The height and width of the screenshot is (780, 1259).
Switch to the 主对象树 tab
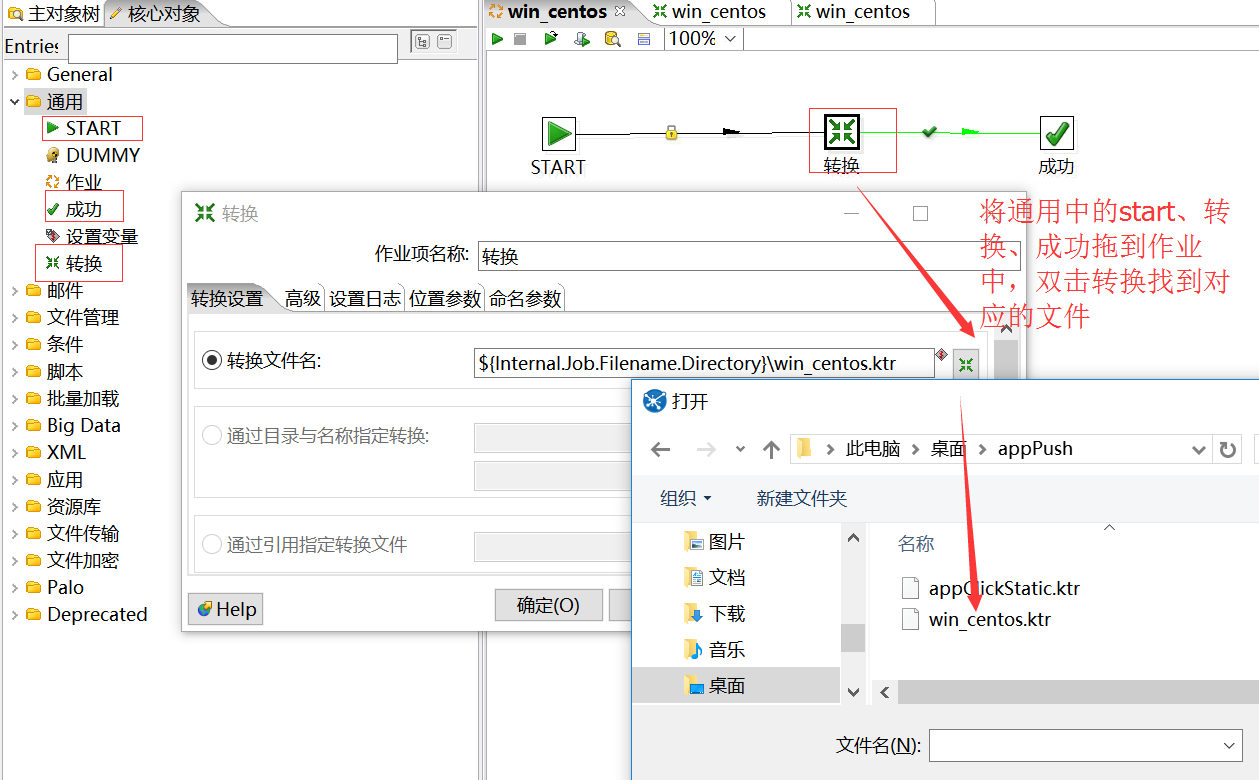(x=52, y=13)
